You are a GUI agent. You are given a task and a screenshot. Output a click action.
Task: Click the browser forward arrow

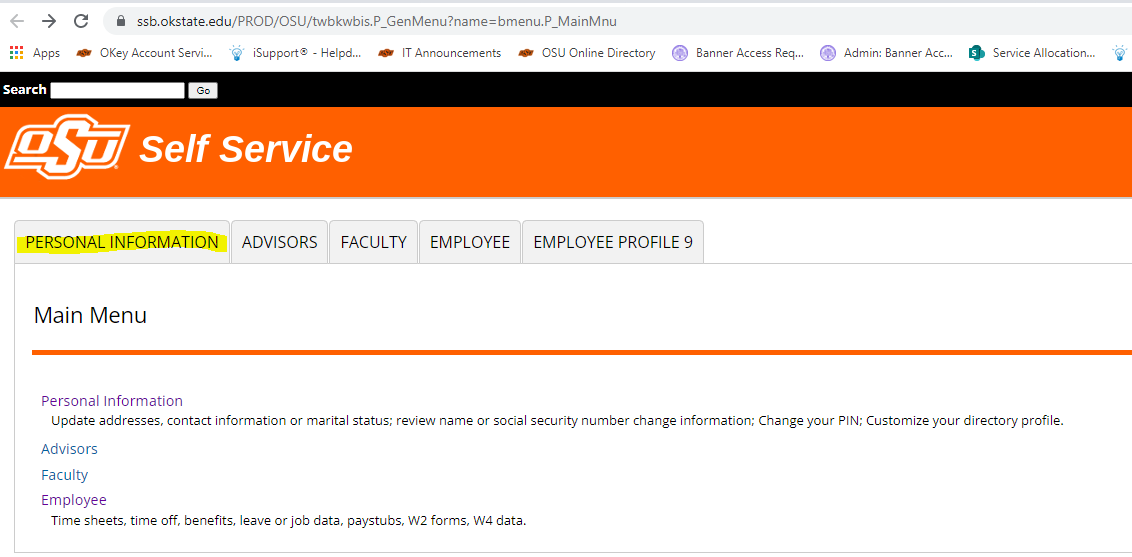(49, 21)
